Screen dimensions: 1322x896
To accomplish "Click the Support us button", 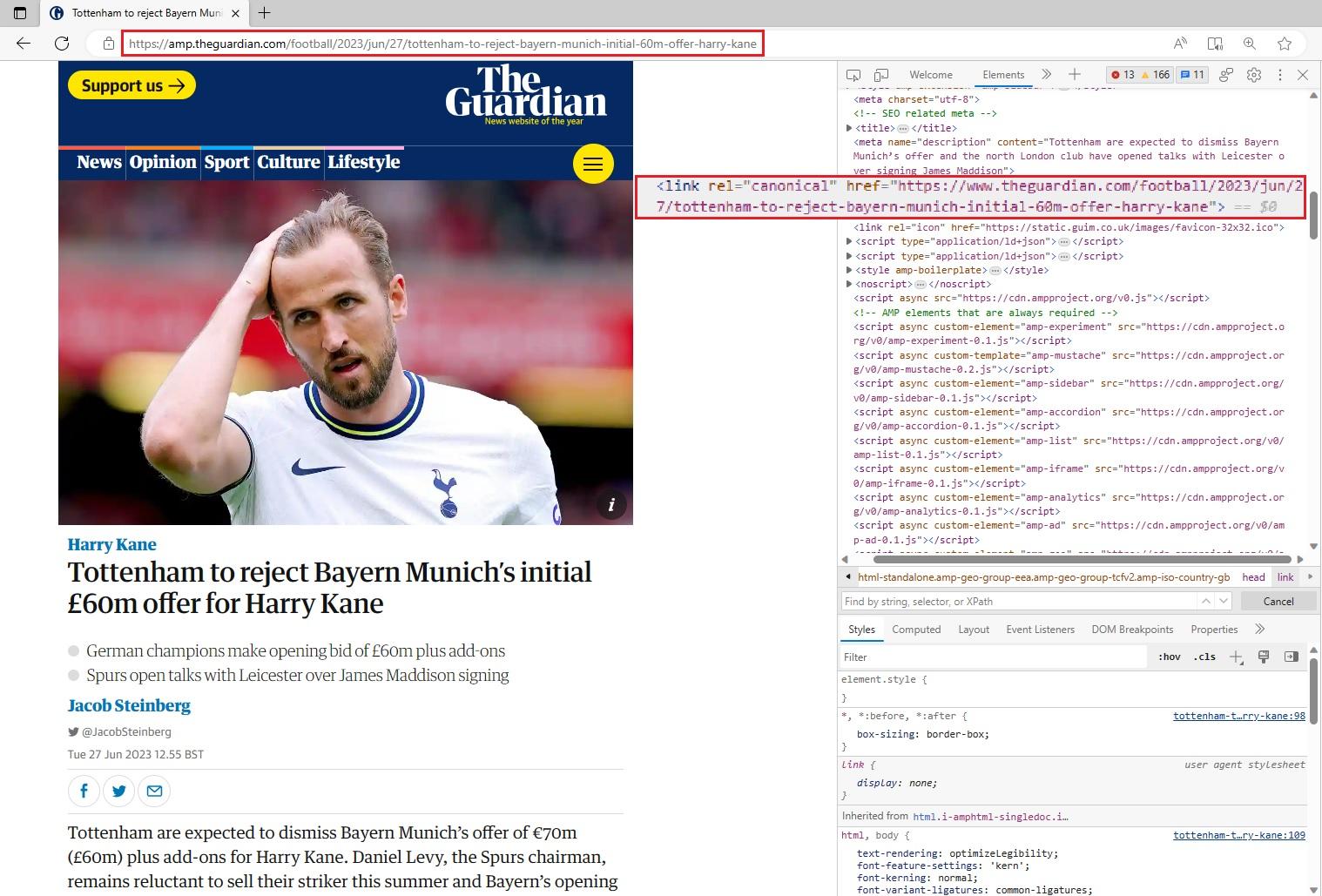I will (x=131, y=84).
